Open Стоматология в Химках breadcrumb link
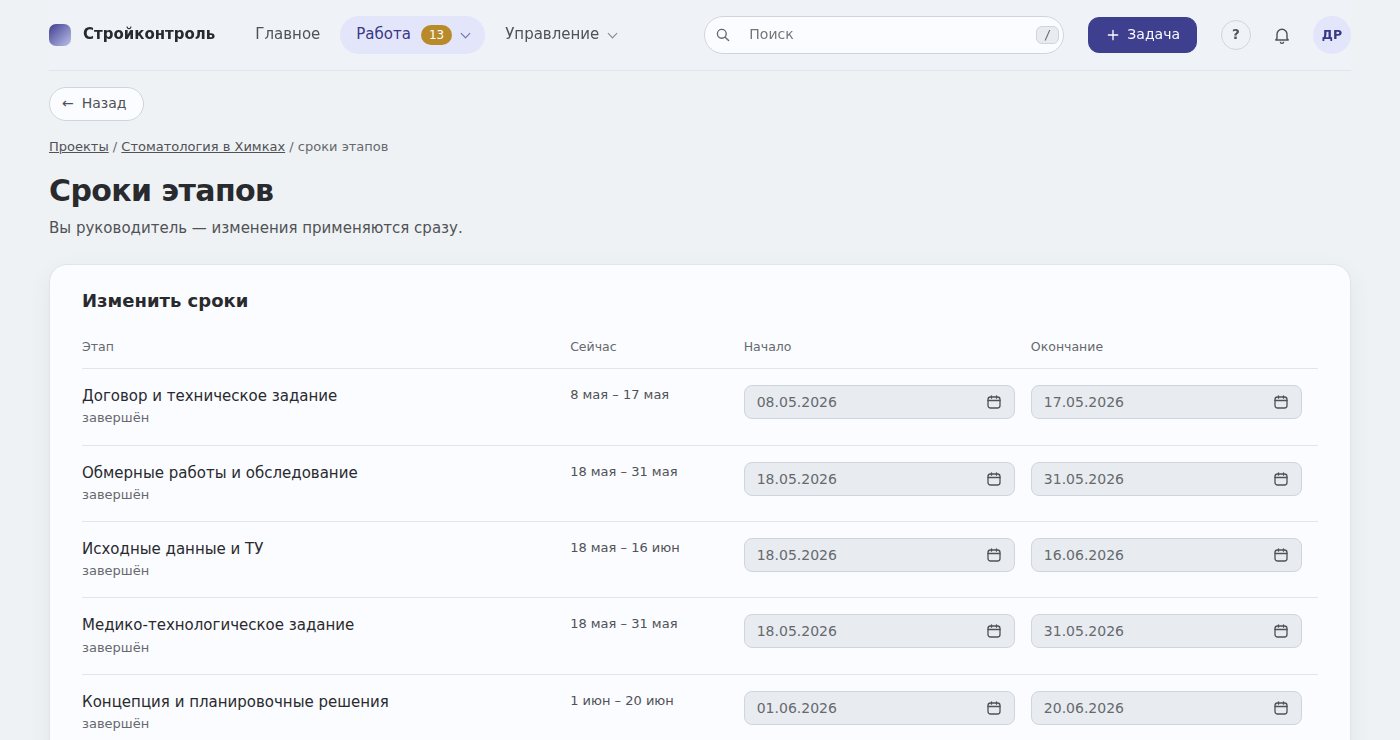The height and width of the screenshot is (740, 1400). point(203,147)
